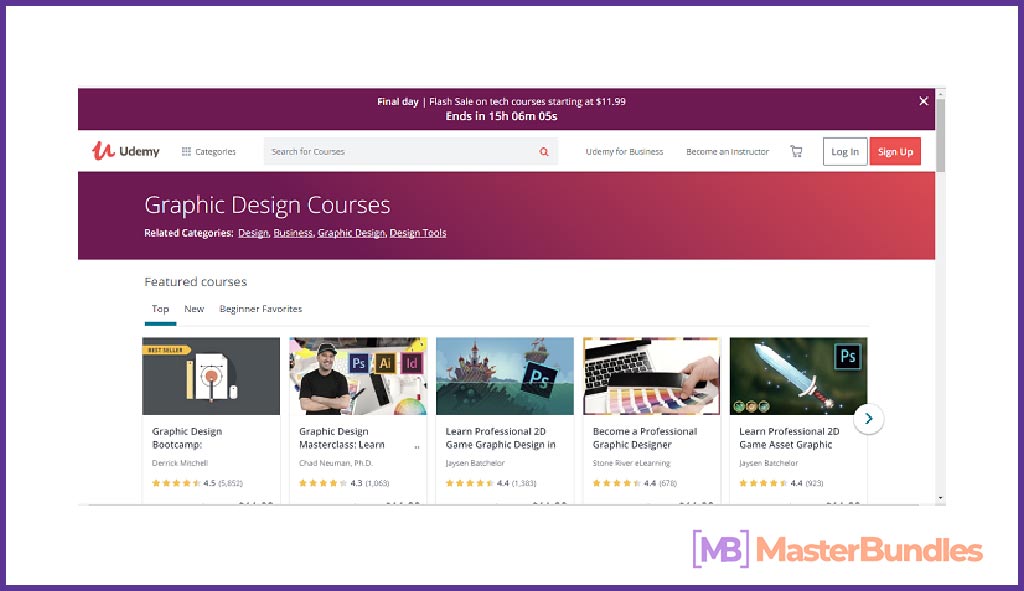Screen dimensions: 1024x591
Task: Open Graphic Design Masterclass course thumbnail
Action: click(x=358, y=376)
